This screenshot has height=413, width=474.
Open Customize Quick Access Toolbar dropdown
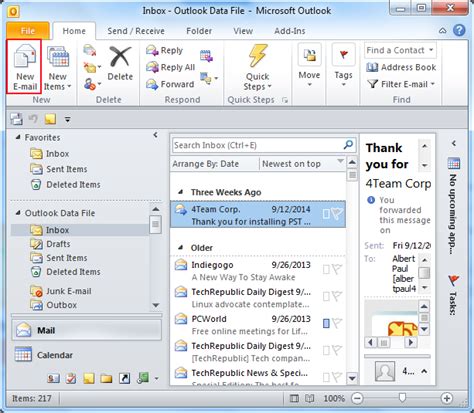tap(68, 119)
